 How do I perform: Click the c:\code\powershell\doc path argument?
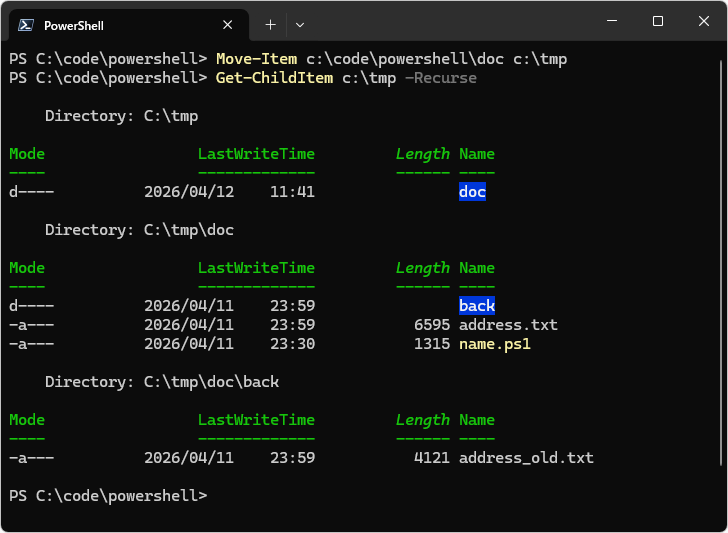(405, 59)
